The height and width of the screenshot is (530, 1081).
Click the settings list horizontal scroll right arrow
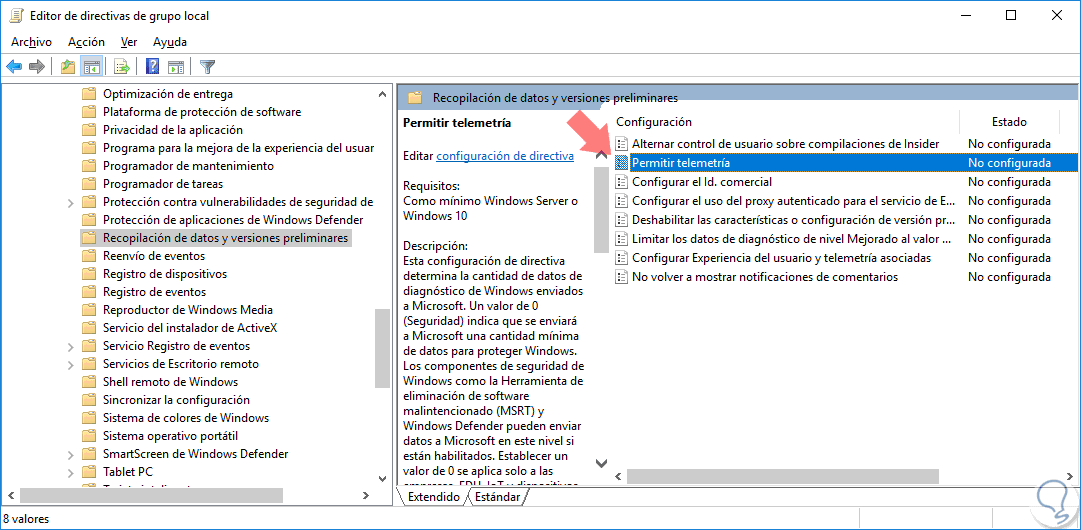[x=1070, y=476]
